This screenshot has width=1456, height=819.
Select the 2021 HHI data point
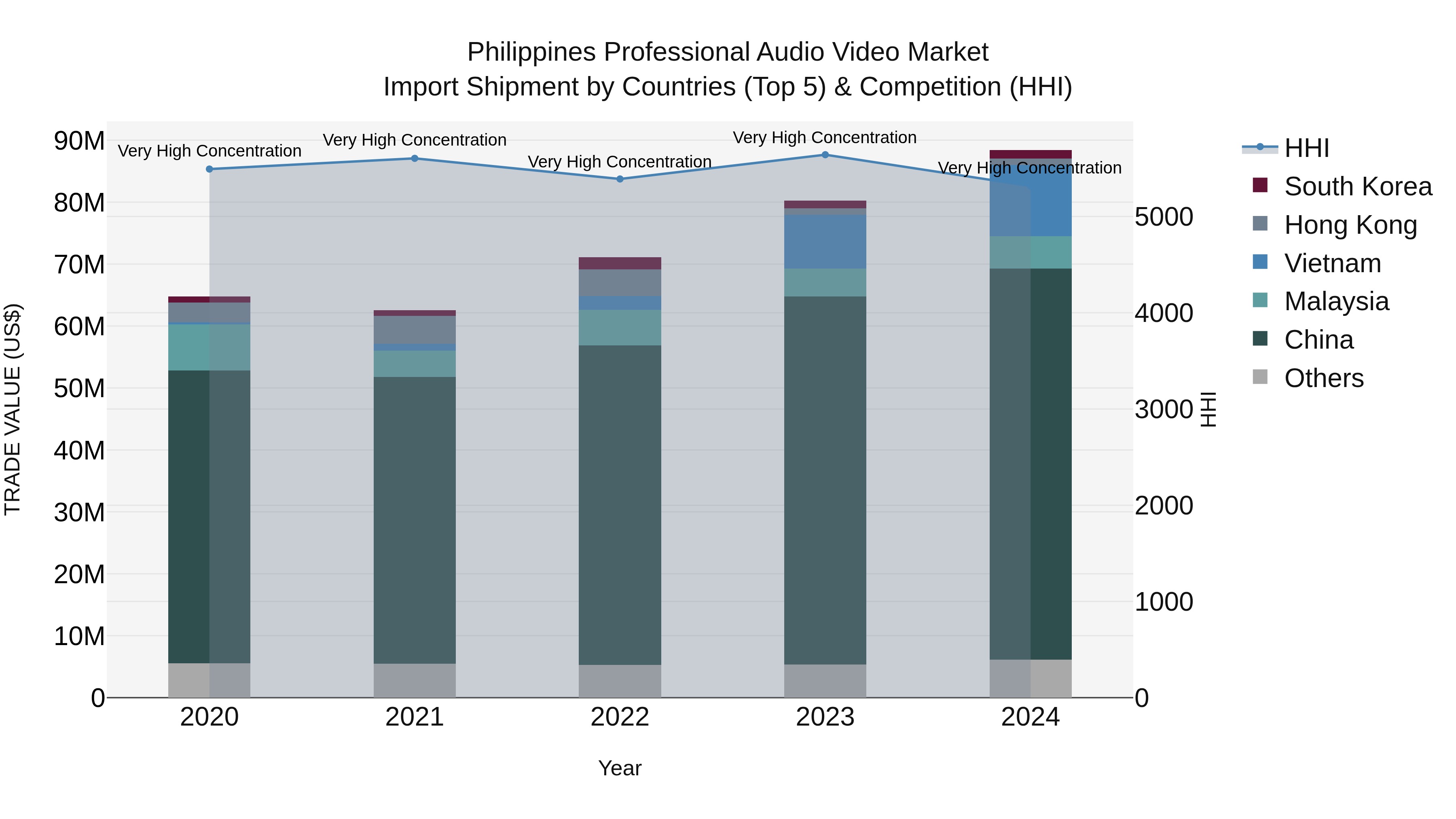tap(414, 158)
